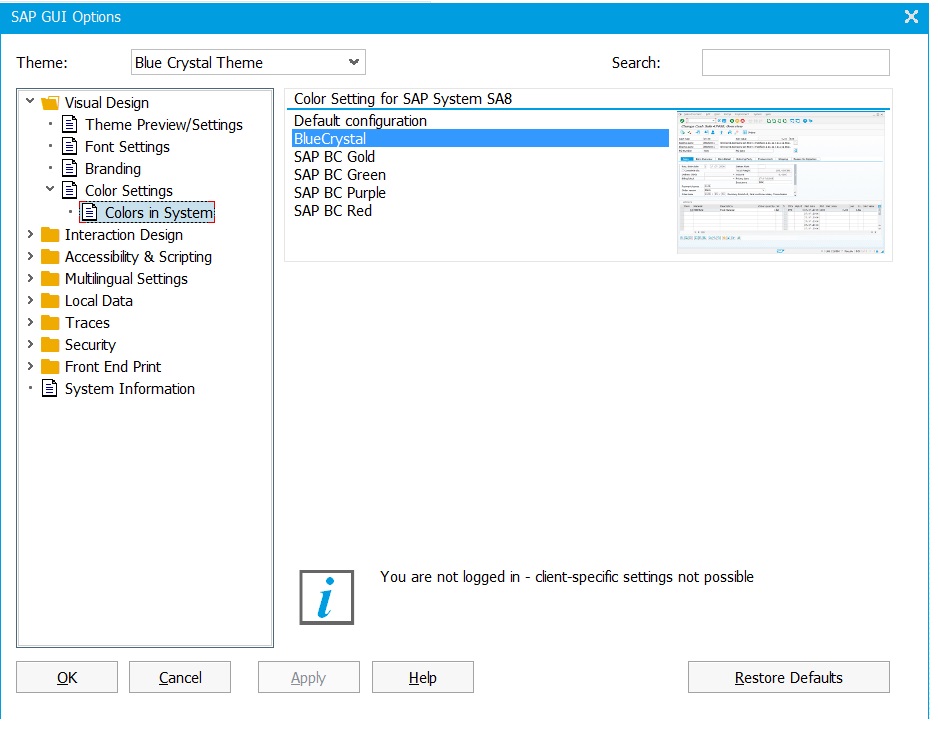Click the Cancel button
Viewport: 938px width, 746px height.
click(x=180, y=677)
